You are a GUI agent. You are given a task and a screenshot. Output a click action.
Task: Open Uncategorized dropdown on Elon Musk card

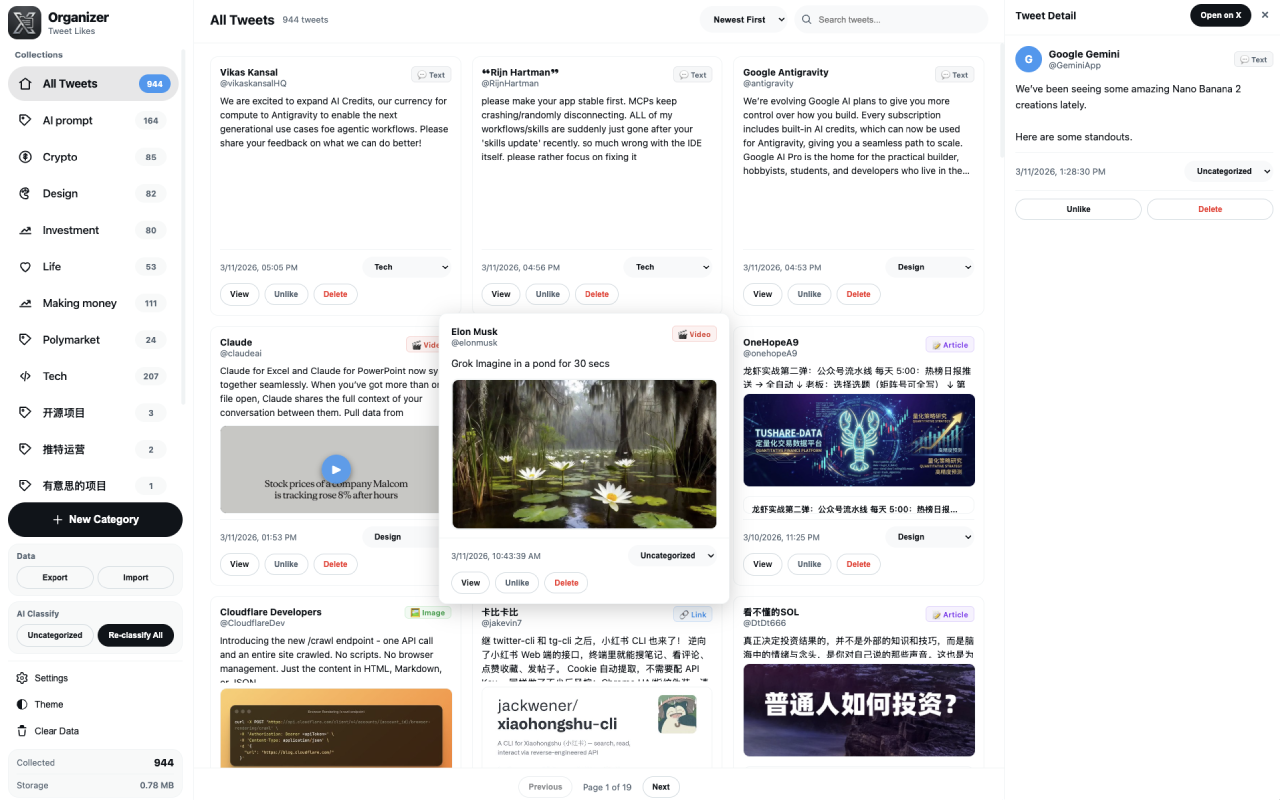[673, 555]
